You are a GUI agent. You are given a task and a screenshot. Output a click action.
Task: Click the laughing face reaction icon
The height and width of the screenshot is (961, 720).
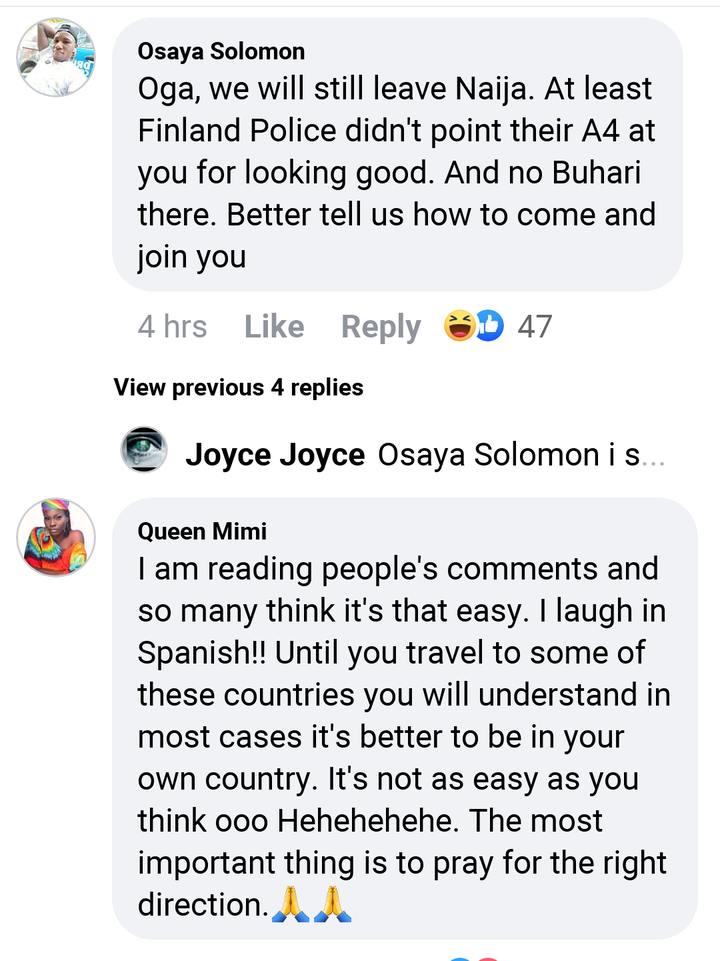point(460,326)
